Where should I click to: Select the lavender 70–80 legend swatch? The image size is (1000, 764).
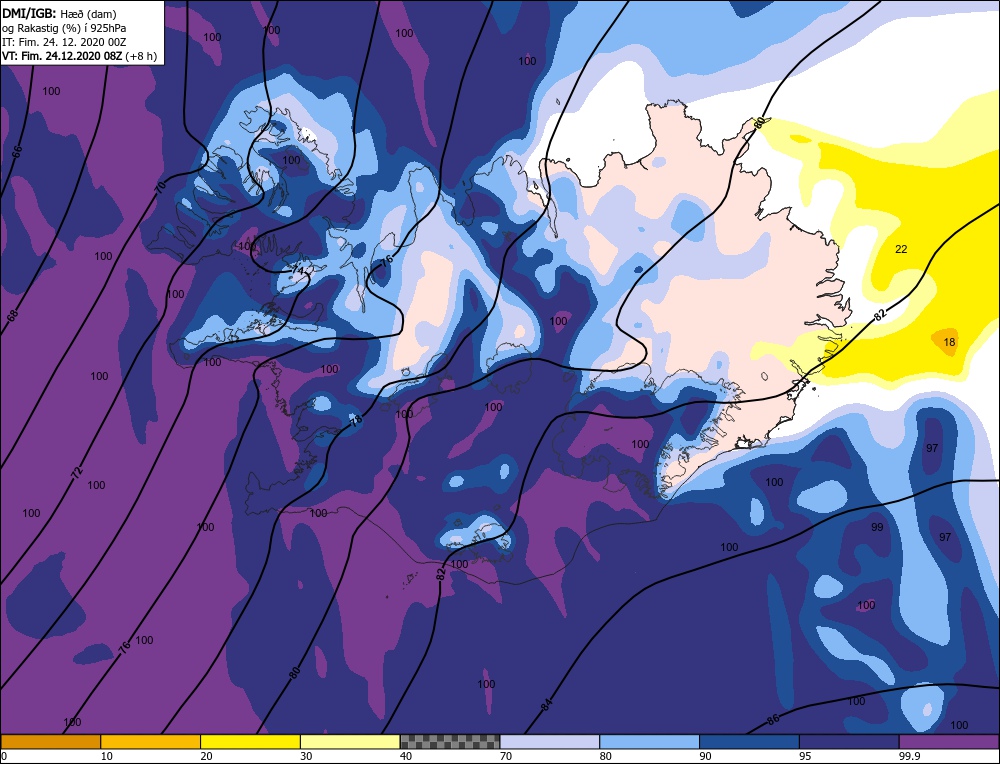coord(550,741)
